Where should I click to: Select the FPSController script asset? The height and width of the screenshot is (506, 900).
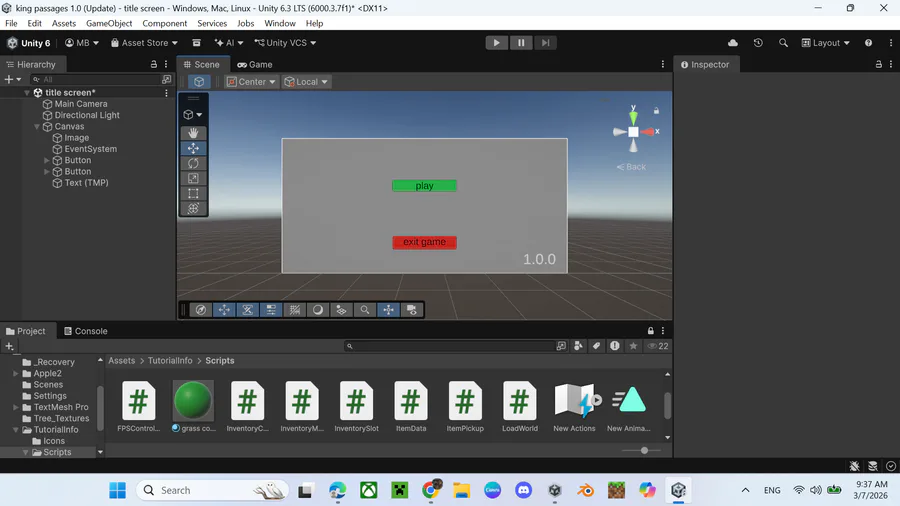138,406
